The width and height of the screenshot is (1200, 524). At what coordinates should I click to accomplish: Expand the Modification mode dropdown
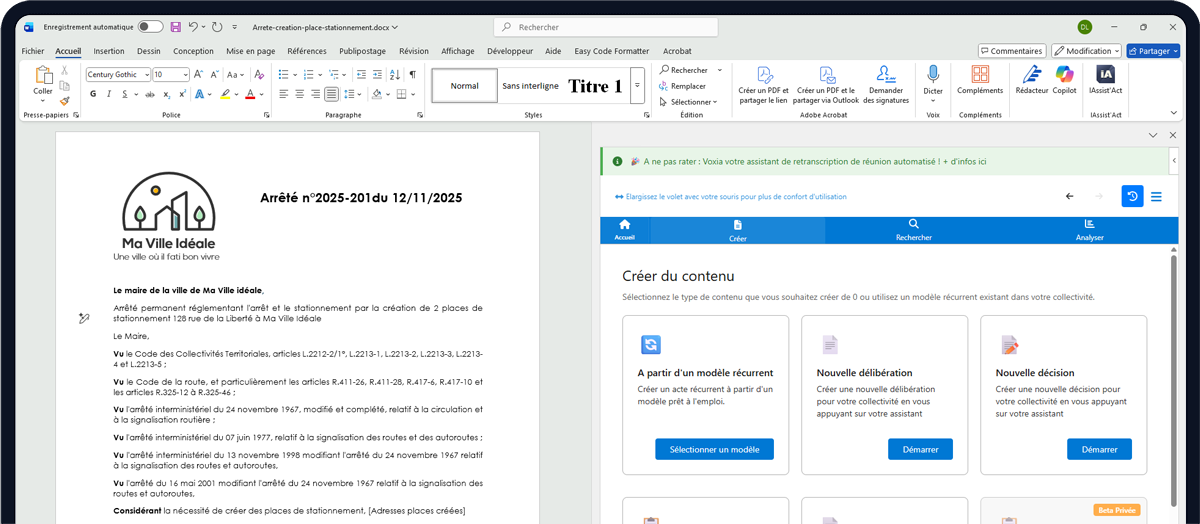1086,51
